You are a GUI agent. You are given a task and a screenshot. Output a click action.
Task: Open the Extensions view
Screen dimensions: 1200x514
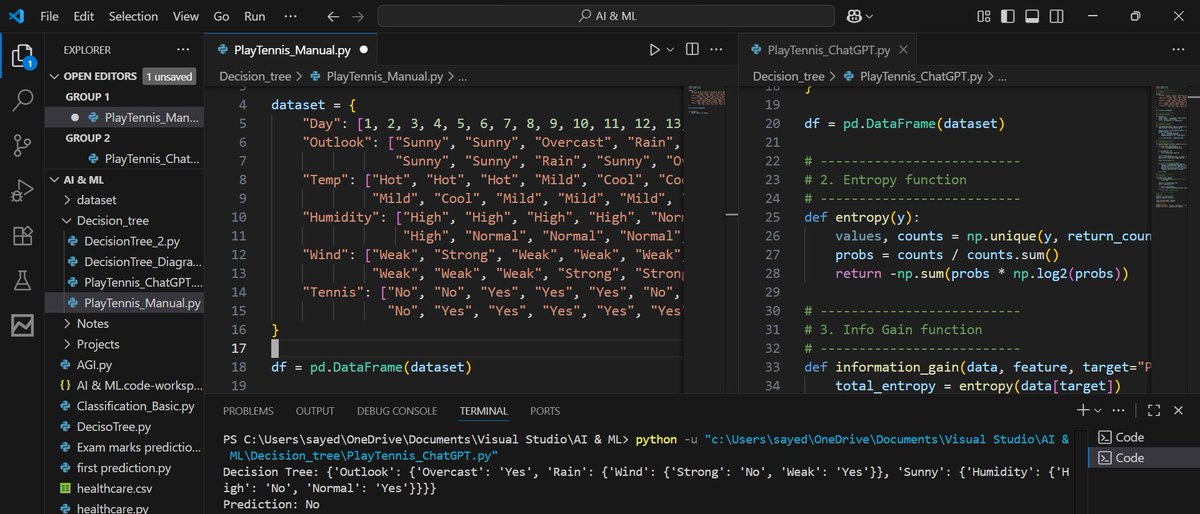point(22,235)
